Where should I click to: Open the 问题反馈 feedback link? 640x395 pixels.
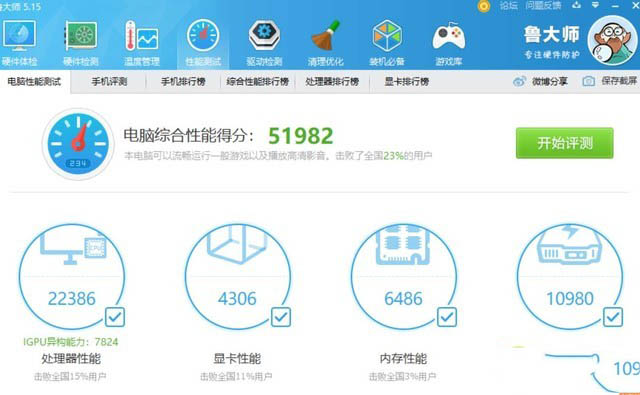543,5
